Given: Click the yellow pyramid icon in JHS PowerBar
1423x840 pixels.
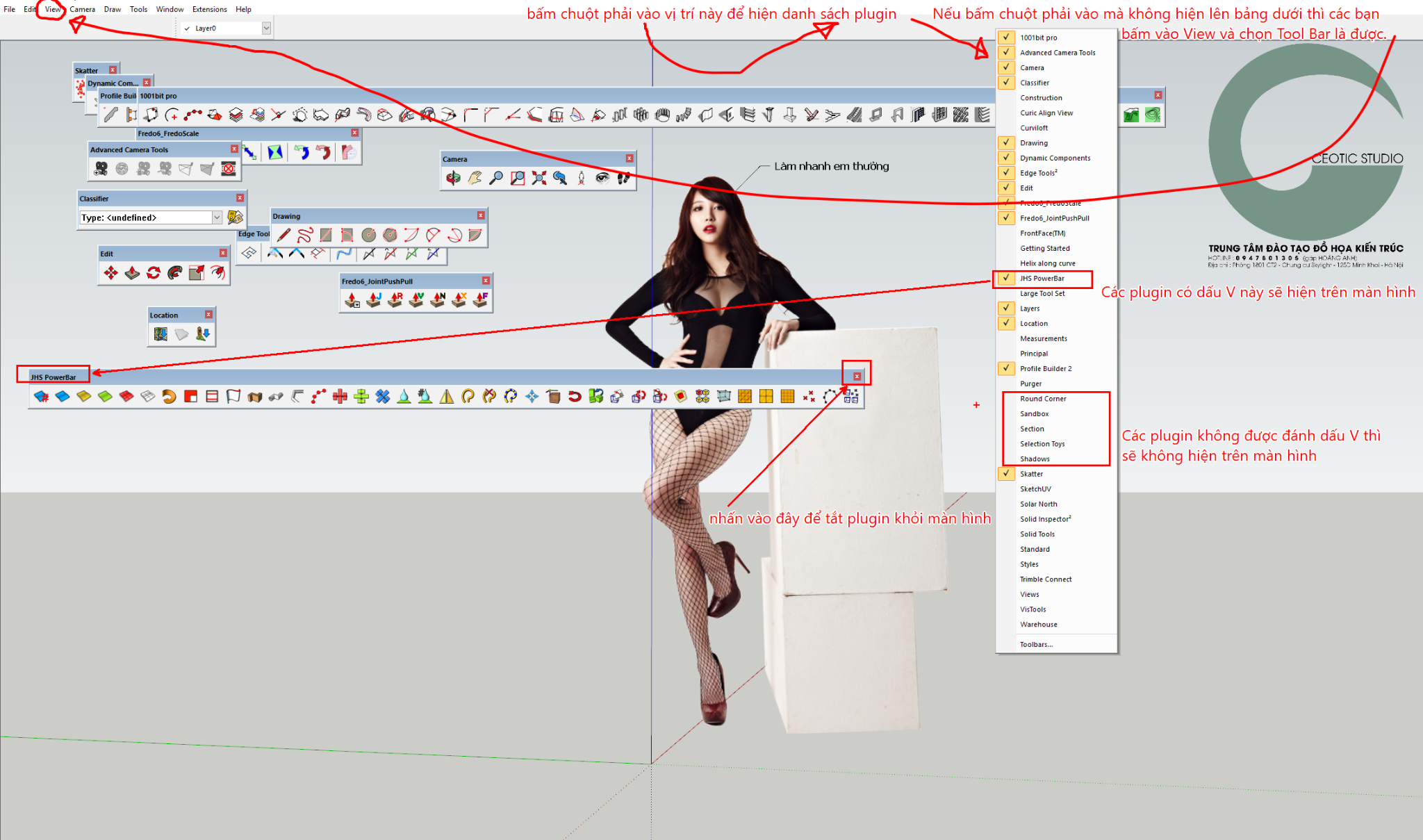Looking at the screenshot, I should (x=447, y=396).
